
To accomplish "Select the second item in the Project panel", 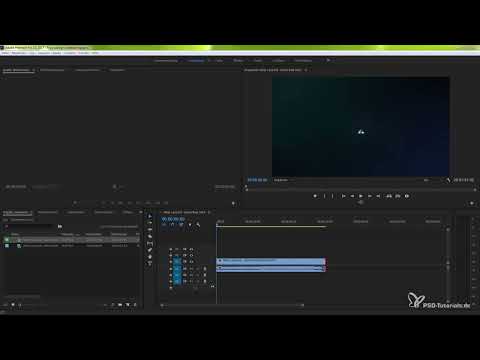I will point(71,246).
